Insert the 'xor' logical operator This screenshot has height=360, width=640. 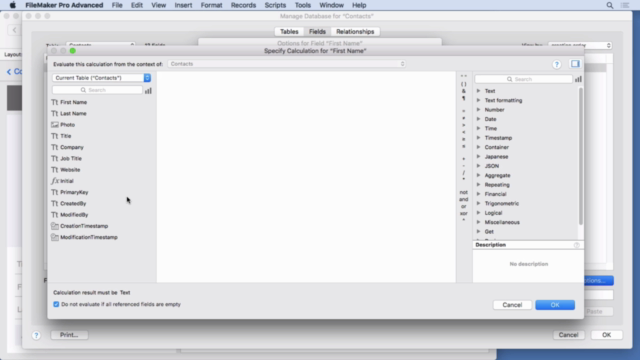point(464,213)
